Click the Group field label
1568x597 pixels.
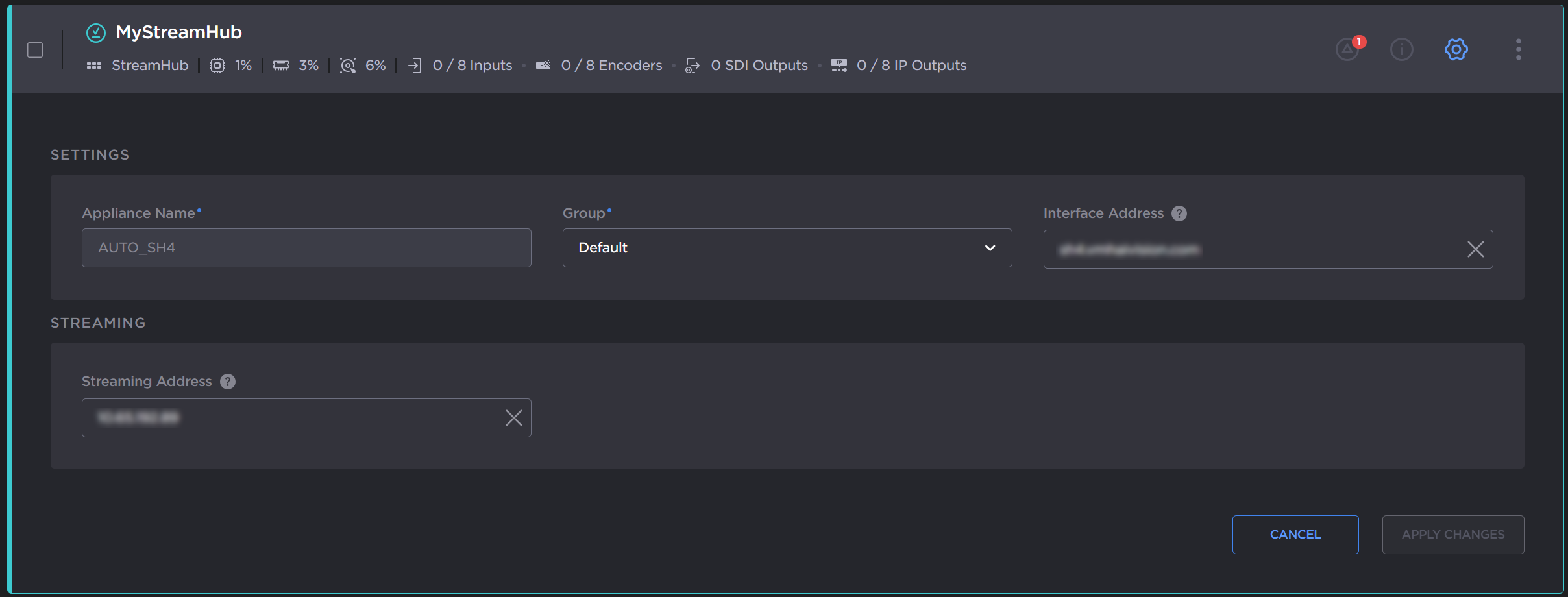583,213
